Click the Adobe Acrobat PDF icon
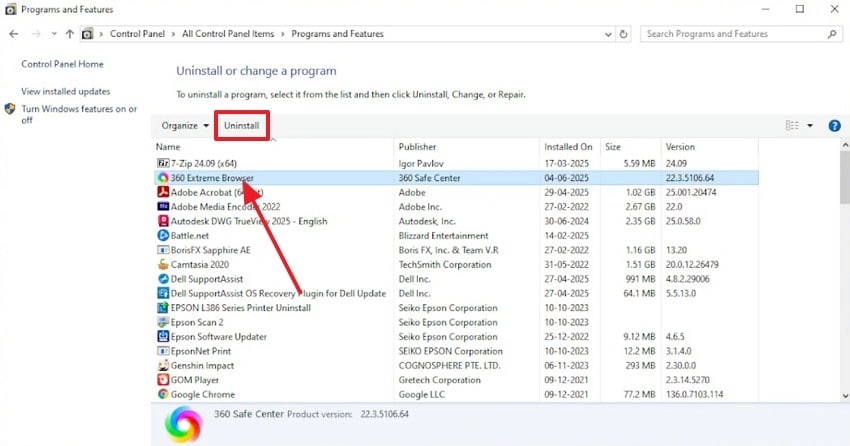 [163, 192]
